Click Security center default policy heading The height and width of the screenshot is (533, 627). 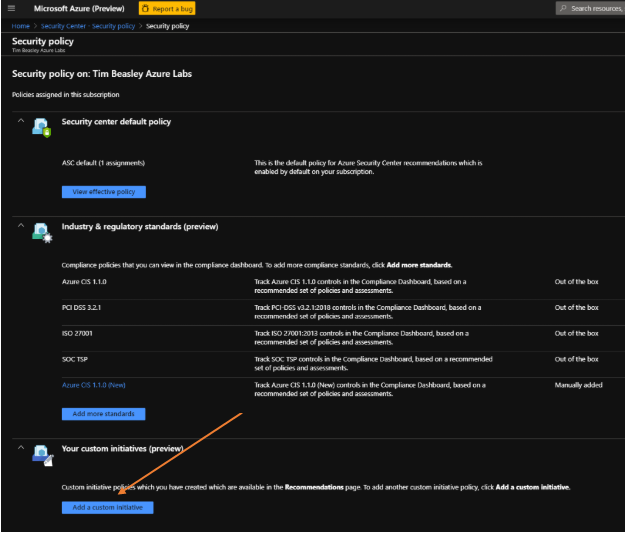click(116, 122)
